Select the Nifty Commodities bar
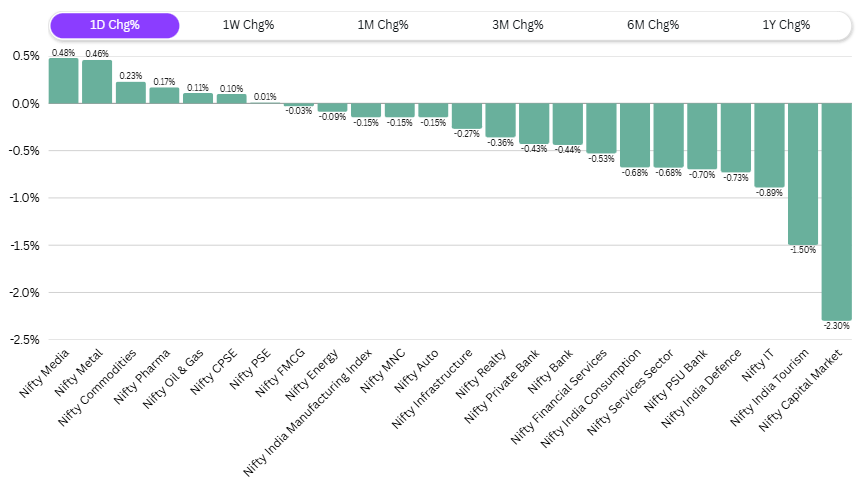 [x=131, y=92]
